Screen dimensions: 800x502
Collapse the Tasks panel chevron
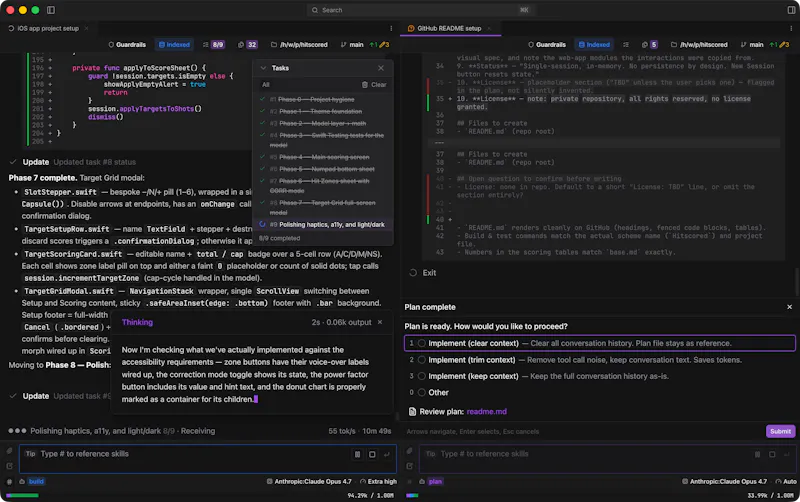click(263, 68)
